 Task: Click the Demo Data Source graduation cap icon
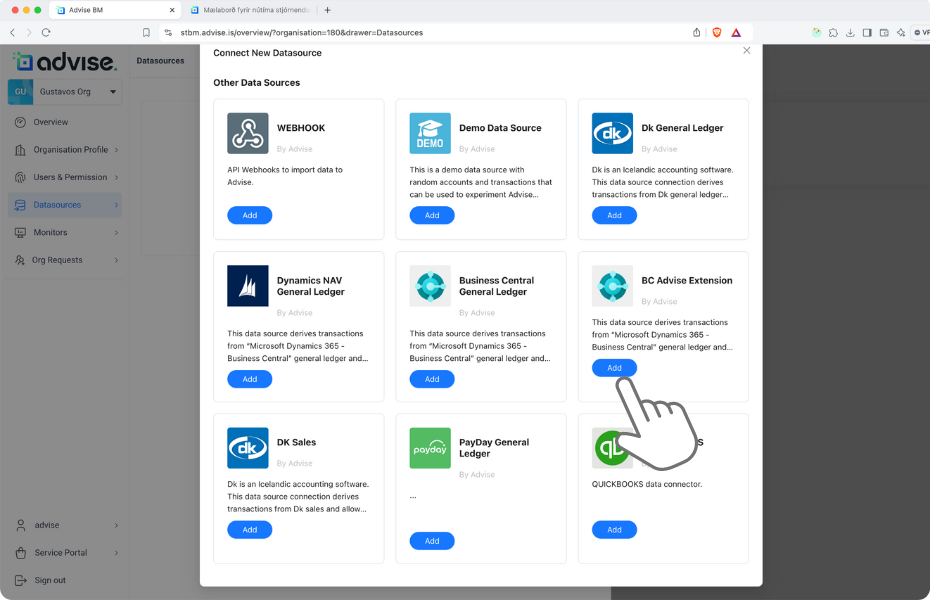[x=430, y=133]
